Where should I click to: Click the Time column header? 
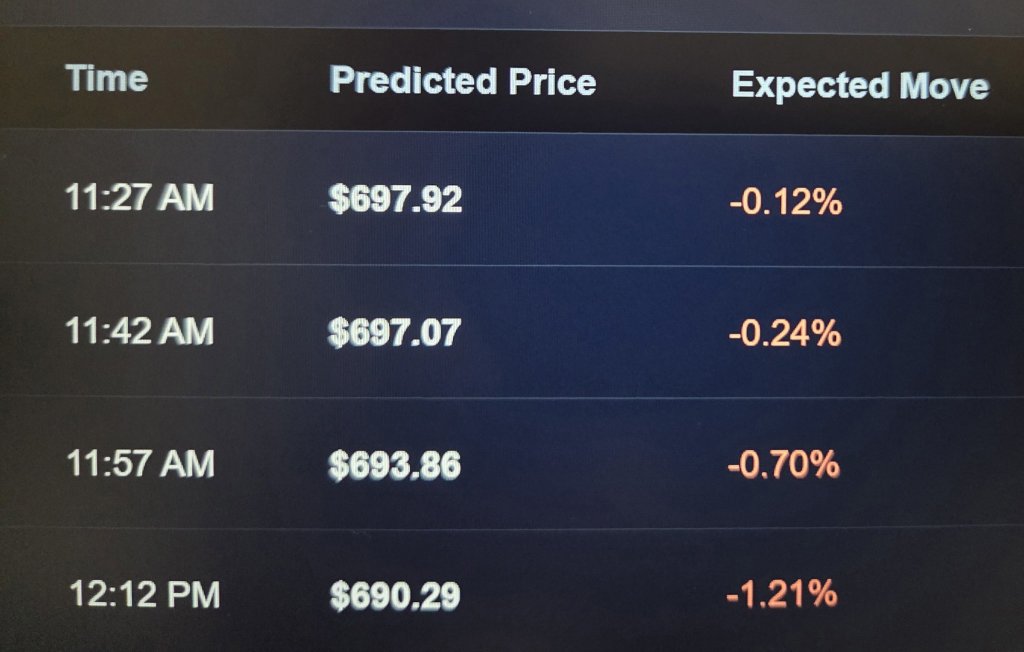pyautogui.click(x=107, y=79)
